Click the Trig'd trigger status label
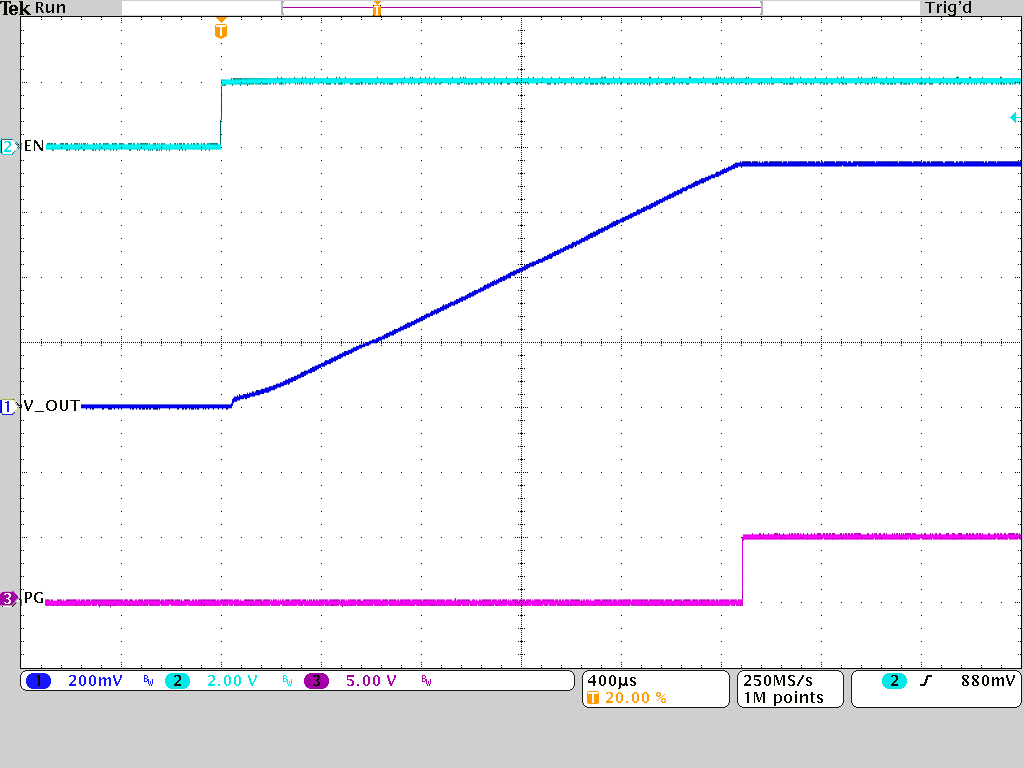 (x=949, y=8)
